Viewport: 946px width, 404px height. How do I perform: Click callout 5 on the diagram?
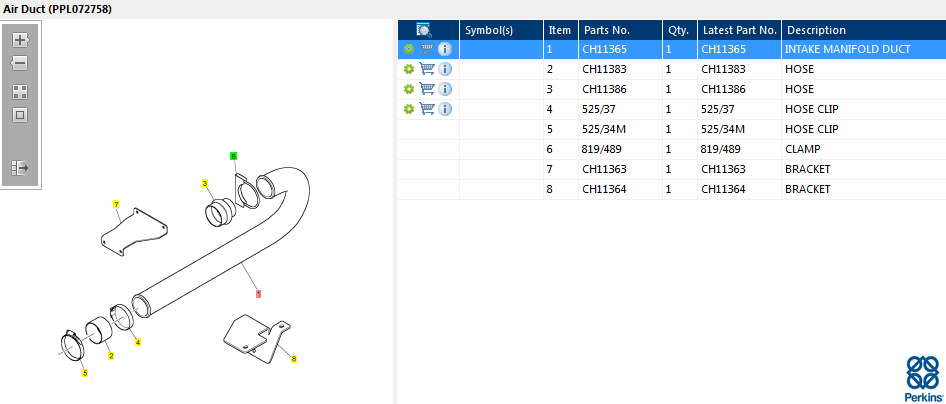85,373
